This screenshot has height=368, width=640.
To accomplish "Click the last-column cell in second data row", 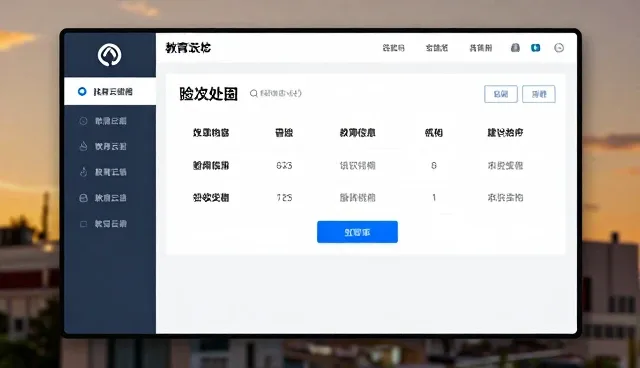I will tap(505, 198).
